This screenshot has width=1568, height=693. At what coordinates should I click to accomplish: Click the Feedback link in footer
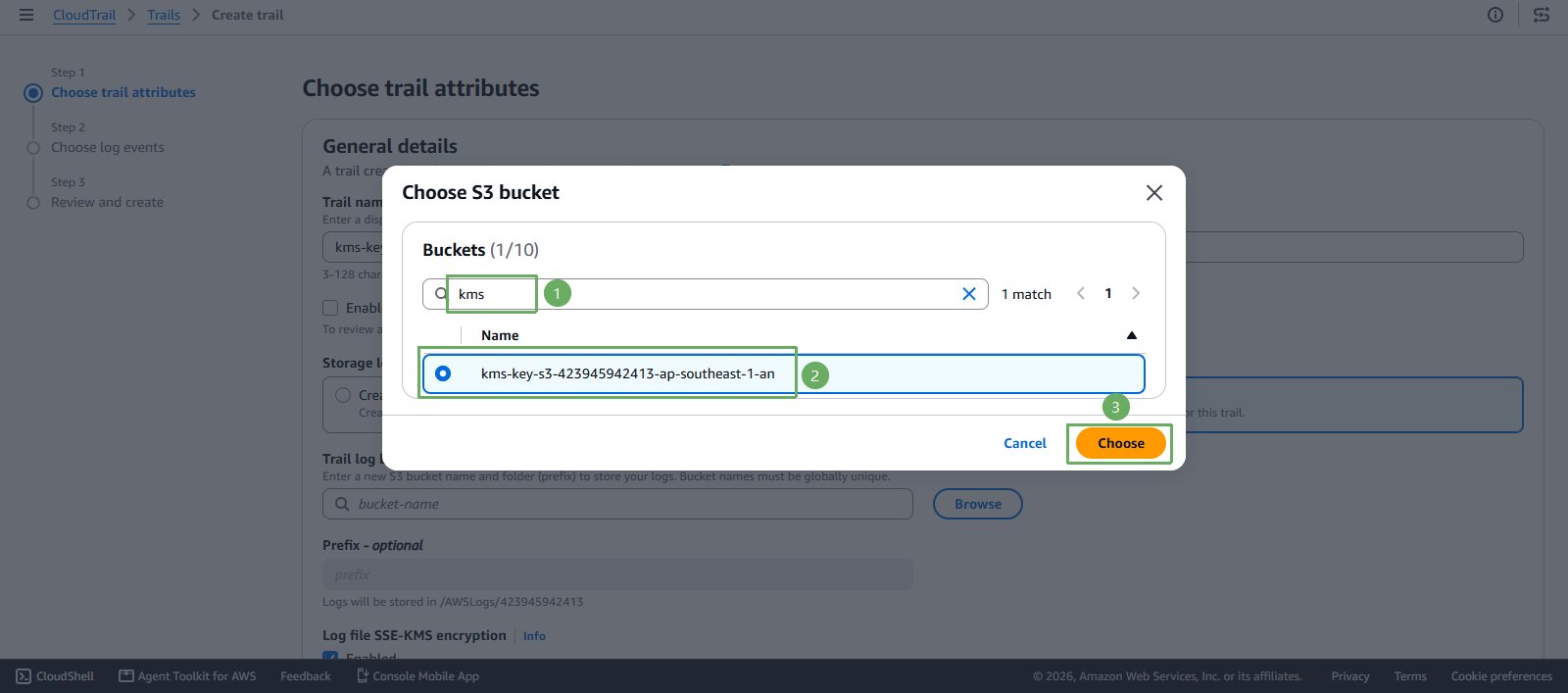[x=306, y=676]
